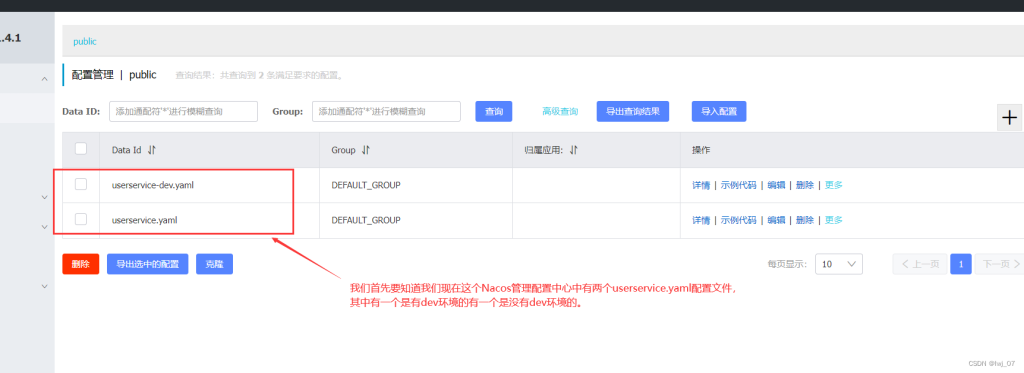
Task: Open 高级查询 advanced search link
Action: (x=560, y=112)
